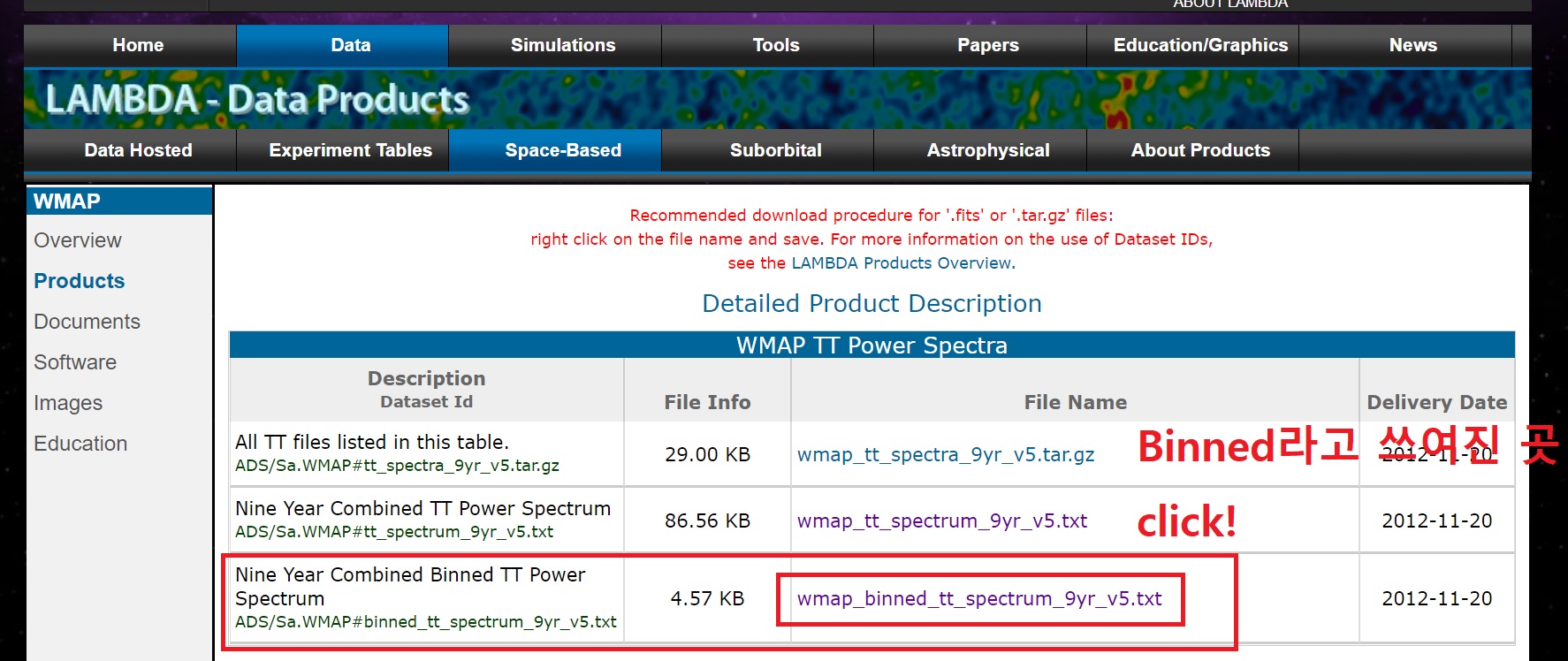Open wmap_tt_spectrum_9yr_v5.txt file link
Viewport: 1568px width, 661px height.
tap(942, 520)
